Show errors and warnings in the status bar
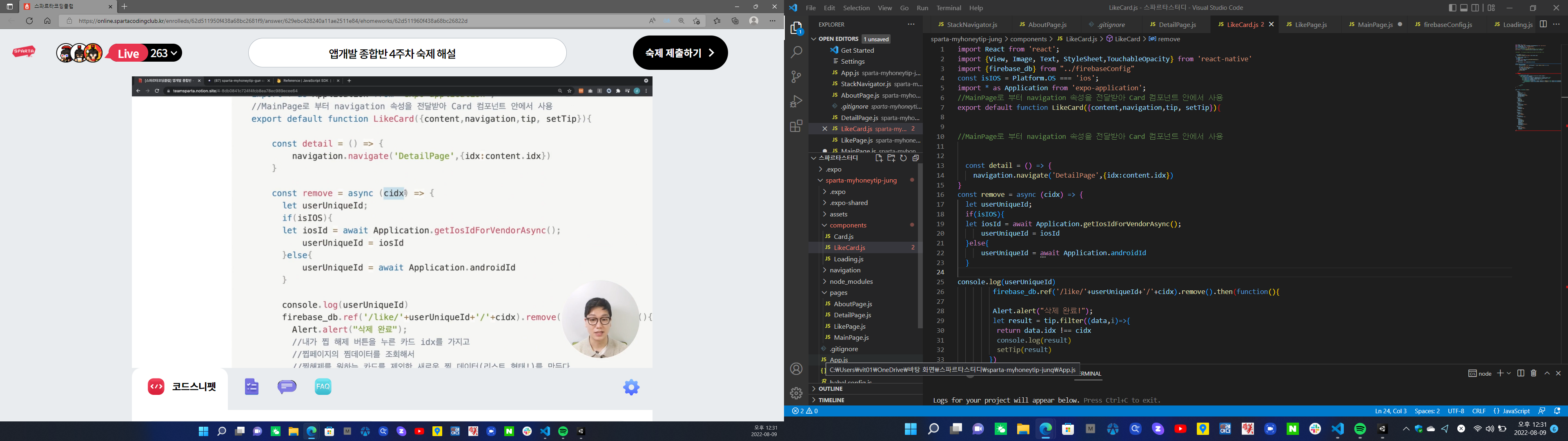Viewport: 1568px width, 441px height. coord(805,411)
